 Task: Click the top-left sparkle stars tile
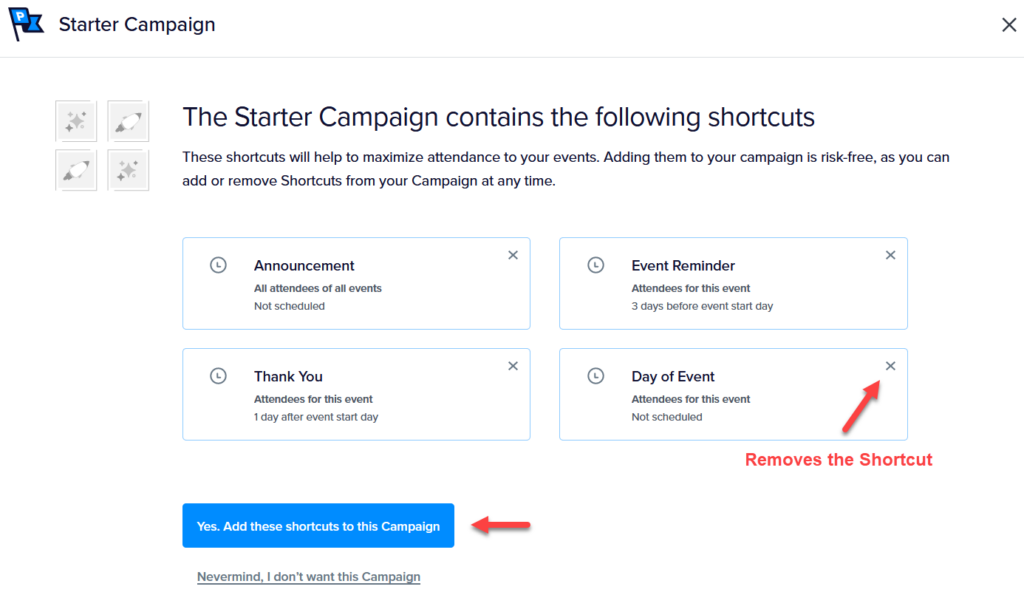click(x=76, y=121)
